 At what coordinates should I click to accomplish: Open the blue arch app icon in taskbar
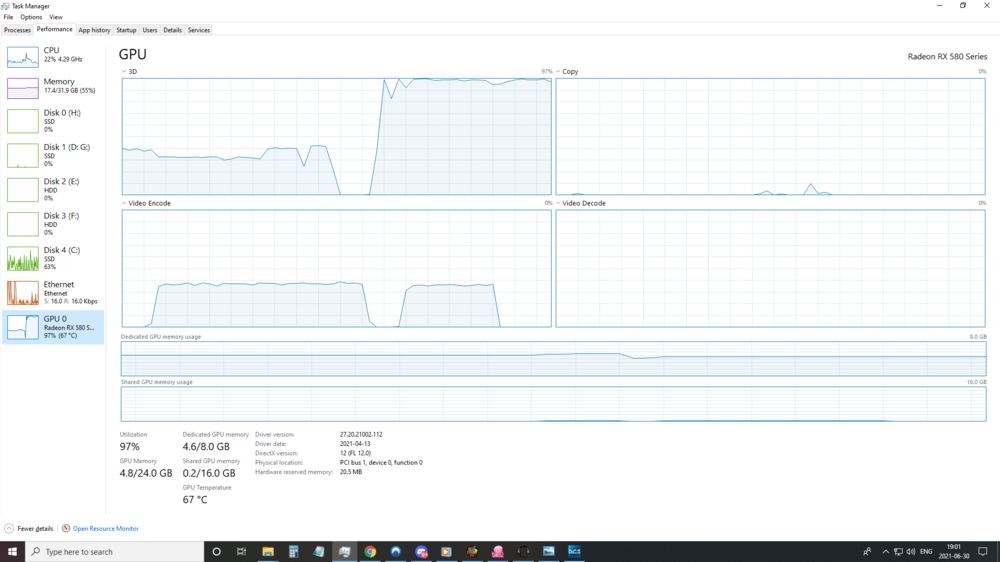pyautogui.click(x=395, y=551)
